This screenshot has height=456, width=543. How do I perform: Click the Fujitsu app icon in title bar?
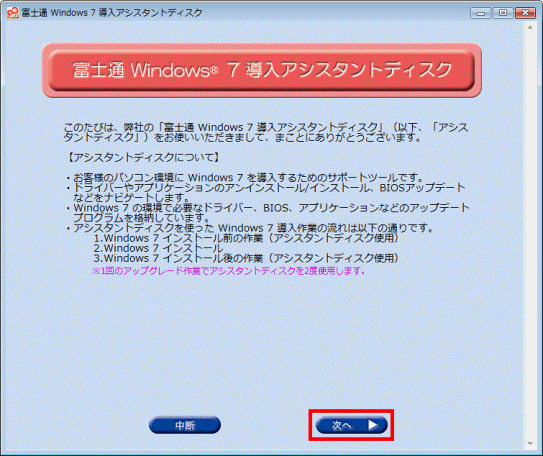(x=13, y=13)
